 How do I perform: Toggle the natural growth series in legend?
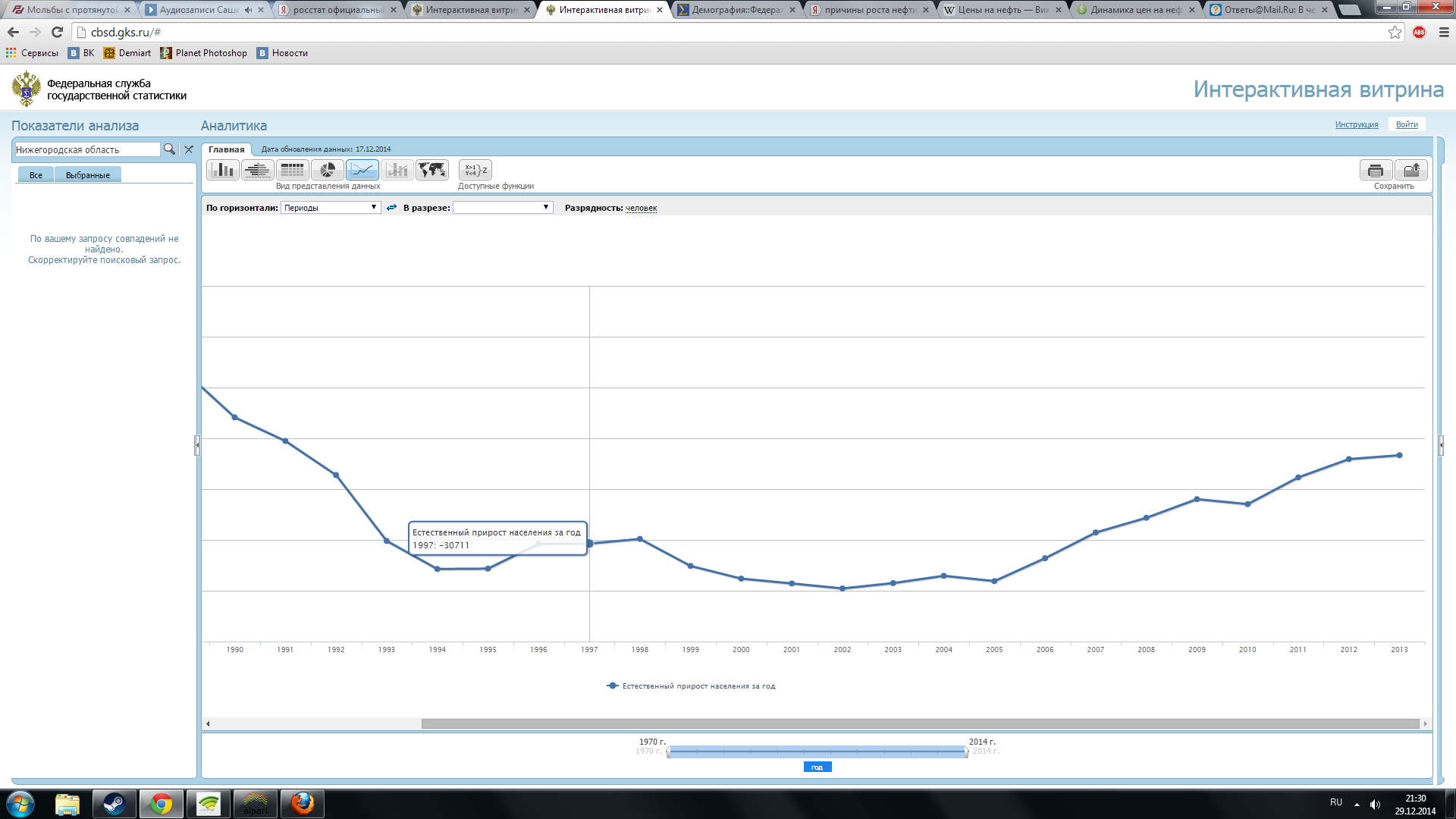coord(691,686)
